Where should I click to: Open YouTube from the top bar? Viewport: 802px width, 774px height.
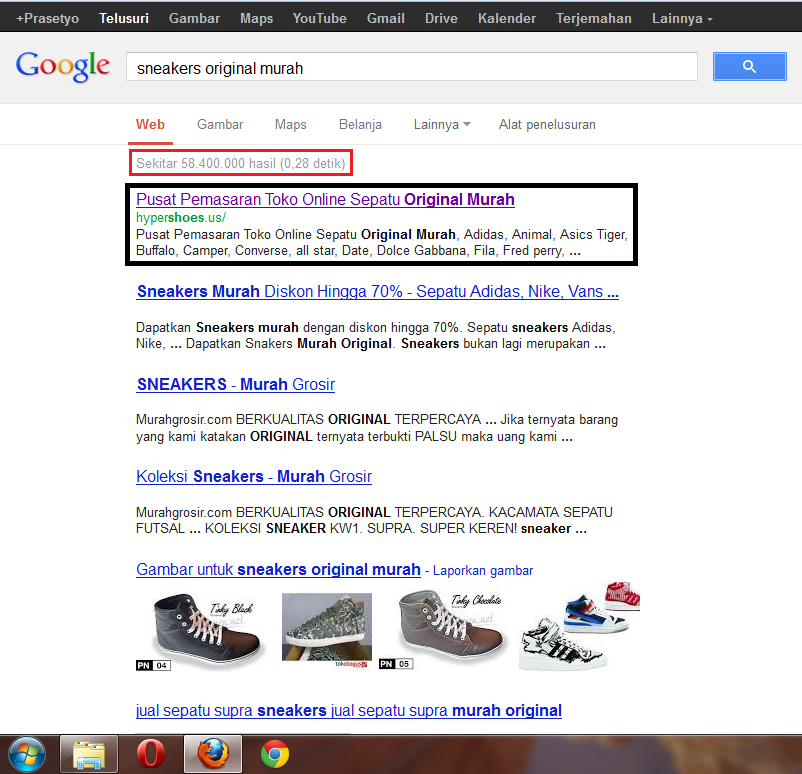(320, 18)
